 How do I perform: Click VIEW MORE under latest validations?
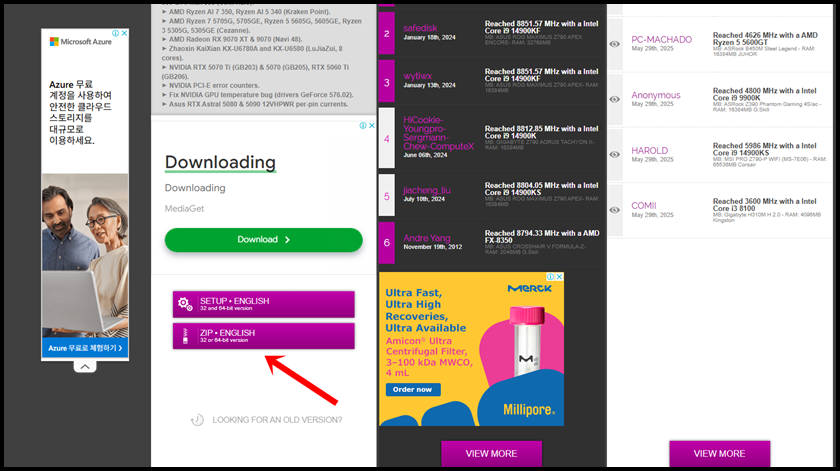[719, 454]
